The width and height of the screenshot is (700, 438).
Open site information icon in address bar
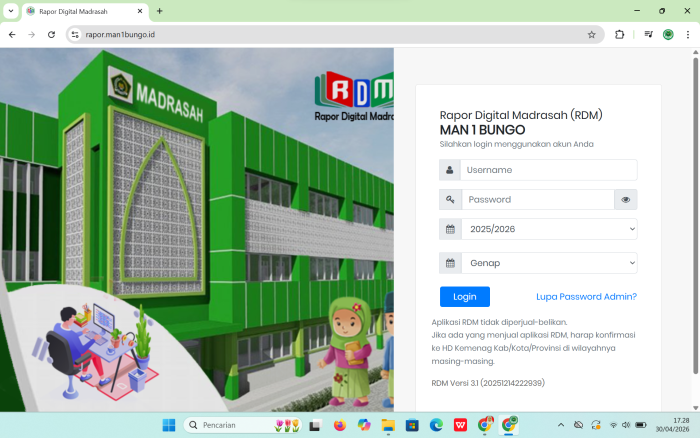point(75,34)
